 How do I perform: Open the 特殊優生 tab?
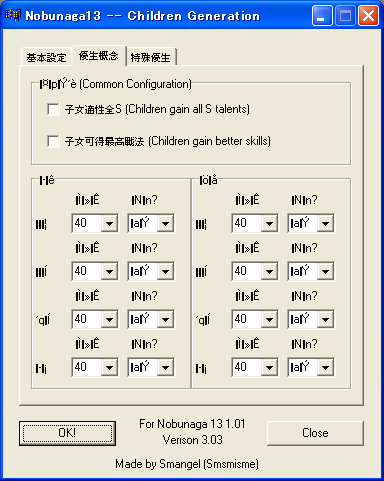(151, 57)
